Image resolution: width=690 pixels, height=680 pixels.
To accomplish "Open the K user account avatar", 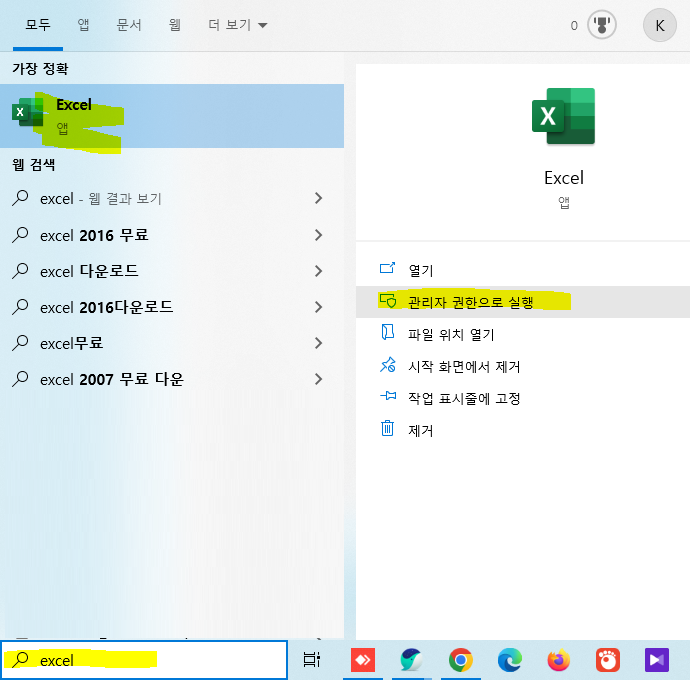I will coord(659,26).
